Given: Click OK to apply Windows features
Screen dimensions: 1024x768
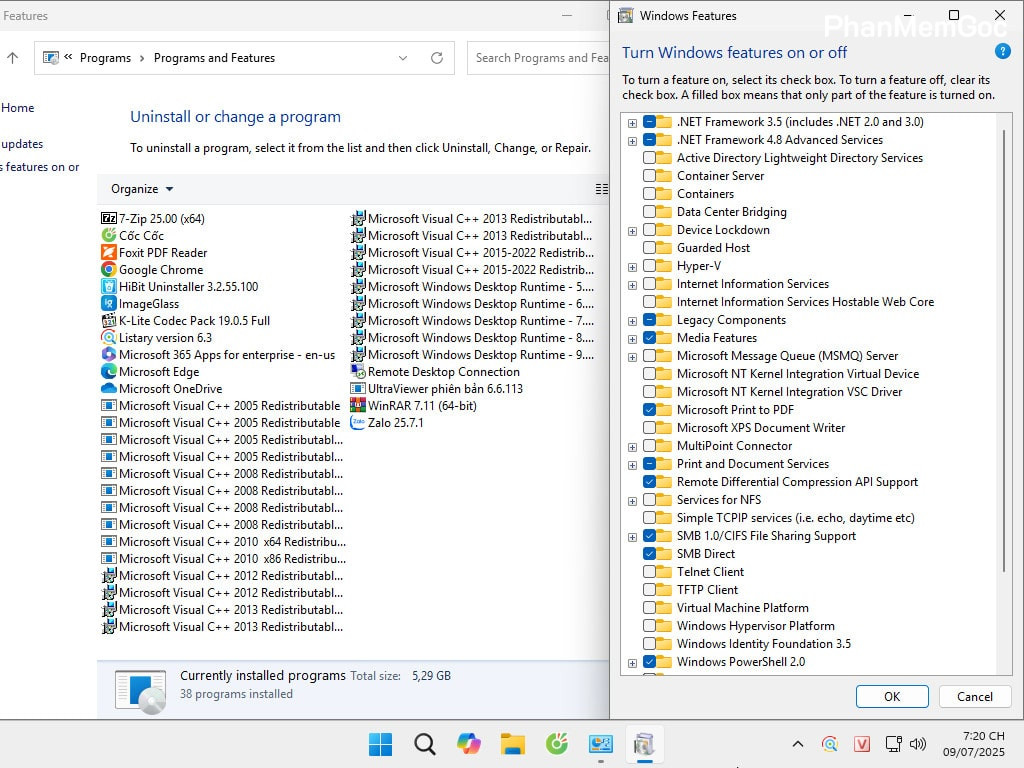Looking at the screenshot, I should coord(891,696).
